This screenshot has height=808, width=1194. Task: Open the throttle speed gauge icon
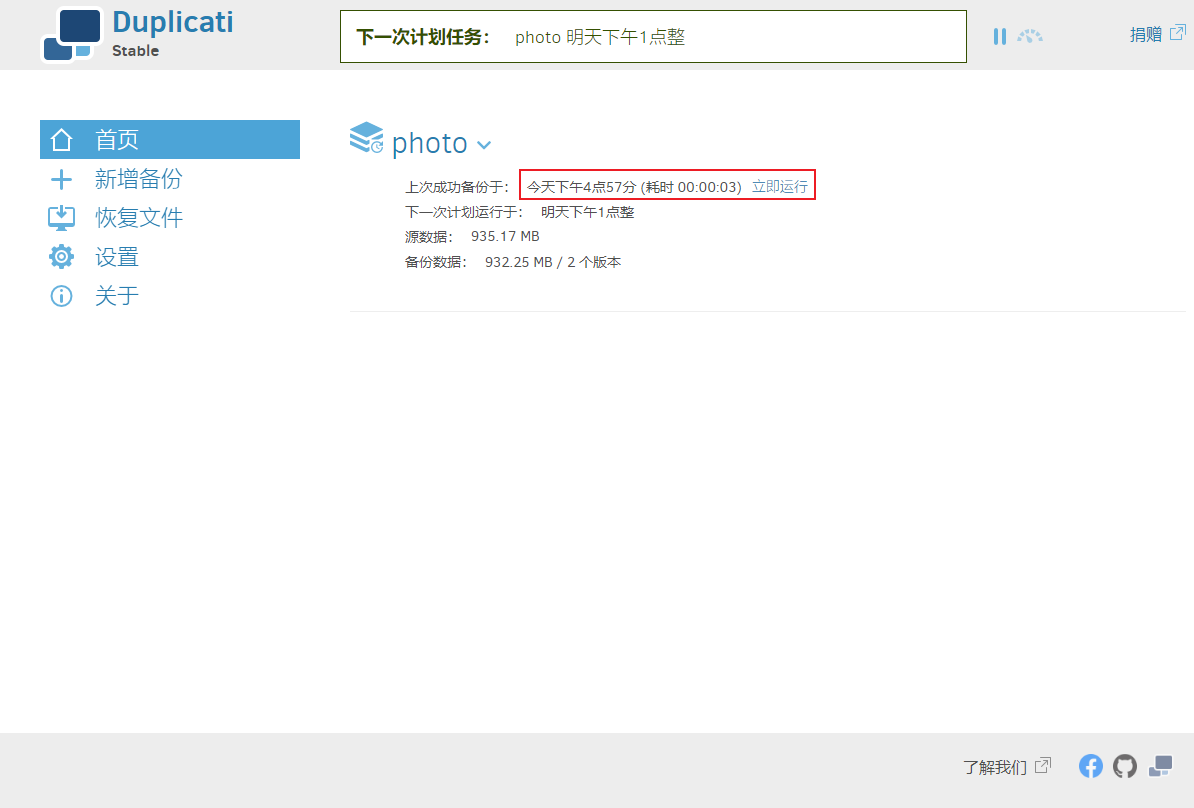pyautogui.click(x=1030, y=36)
